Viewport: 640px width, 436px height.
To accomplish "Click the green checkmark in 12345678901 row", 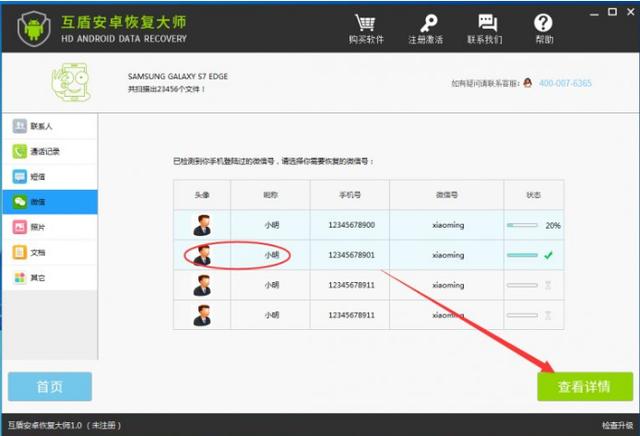I will [548, 255].
